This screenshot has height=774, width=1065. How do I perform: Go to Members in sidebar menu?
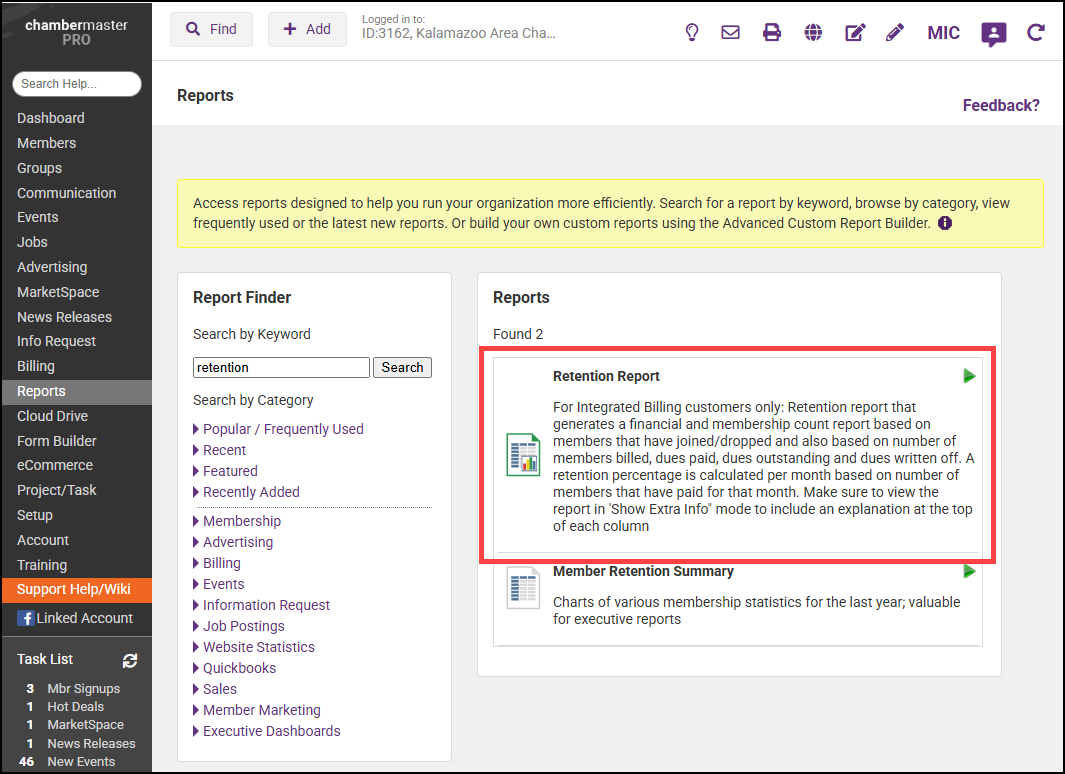(x=46, y=143)
